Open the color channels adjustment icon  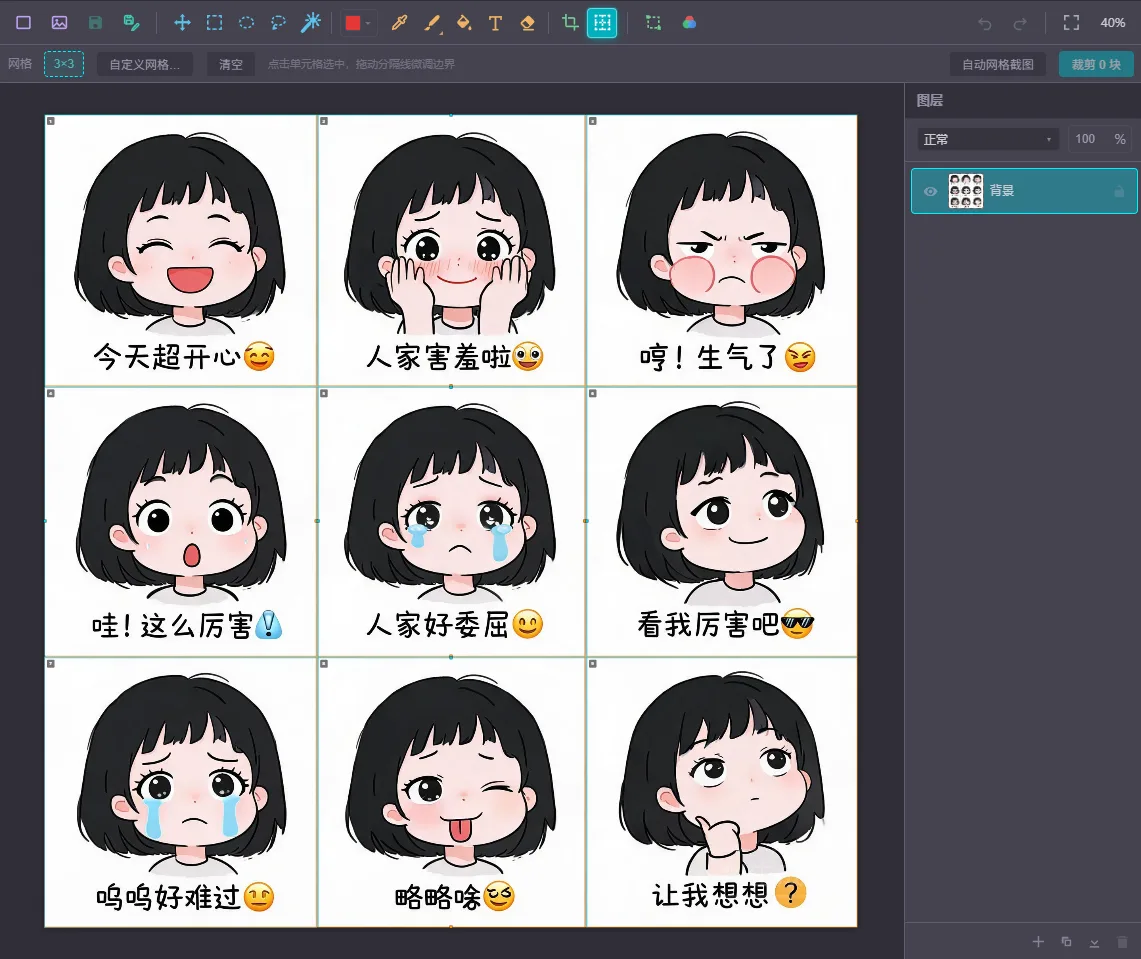click(x=689, y=23)
